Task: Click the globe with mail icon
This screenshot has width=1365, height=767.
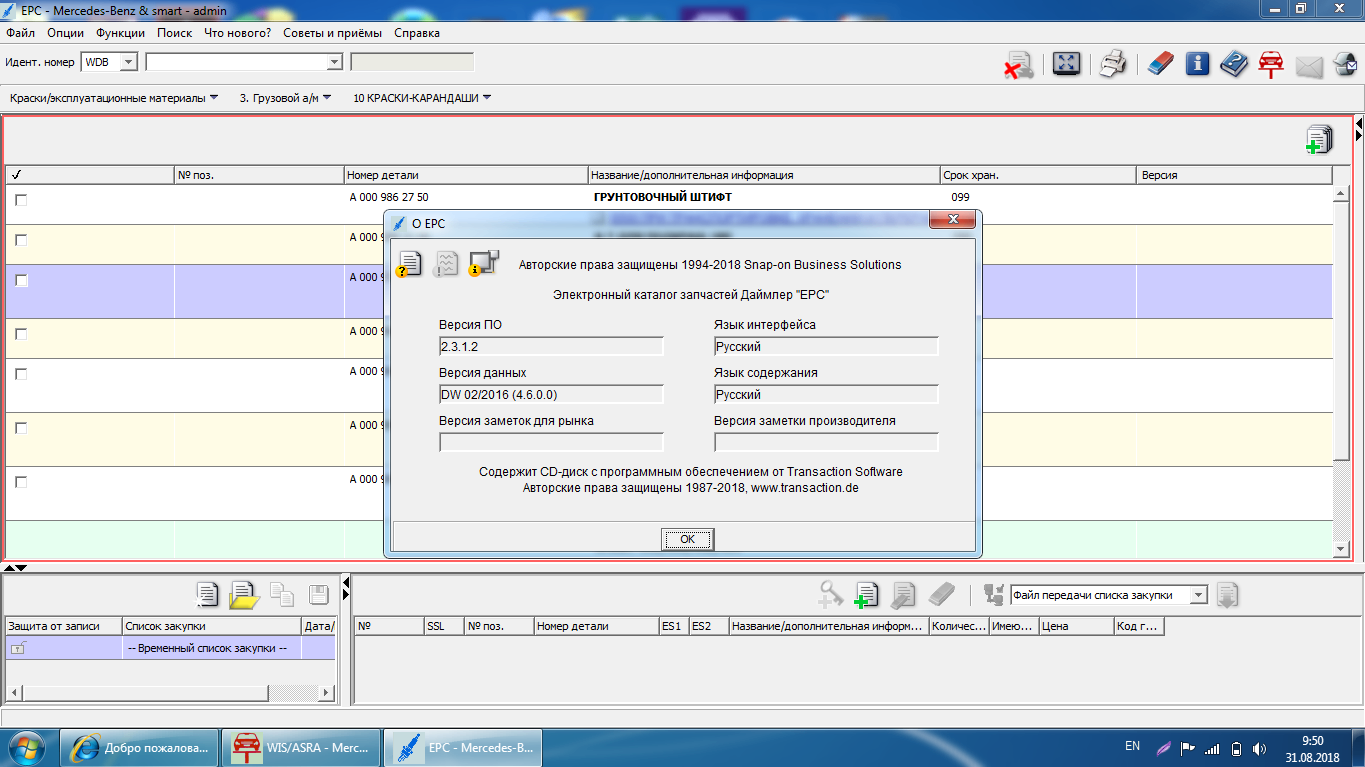Action: (x=1344, y=65)
